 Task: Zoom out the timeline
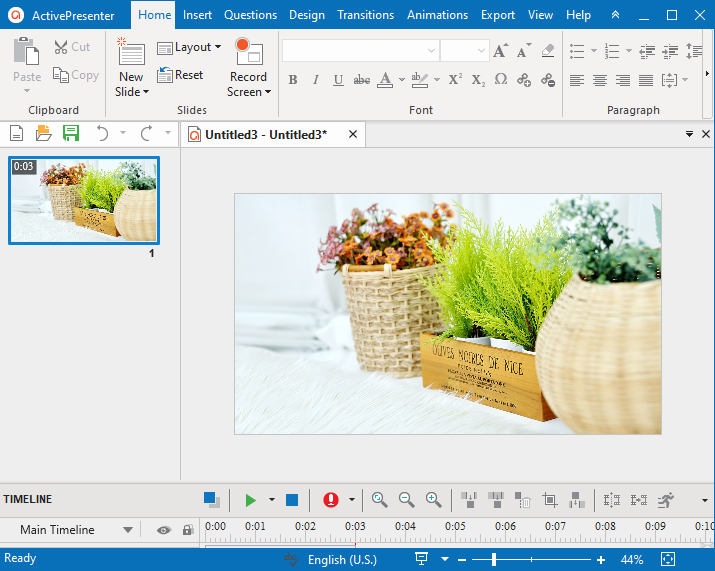406,500
